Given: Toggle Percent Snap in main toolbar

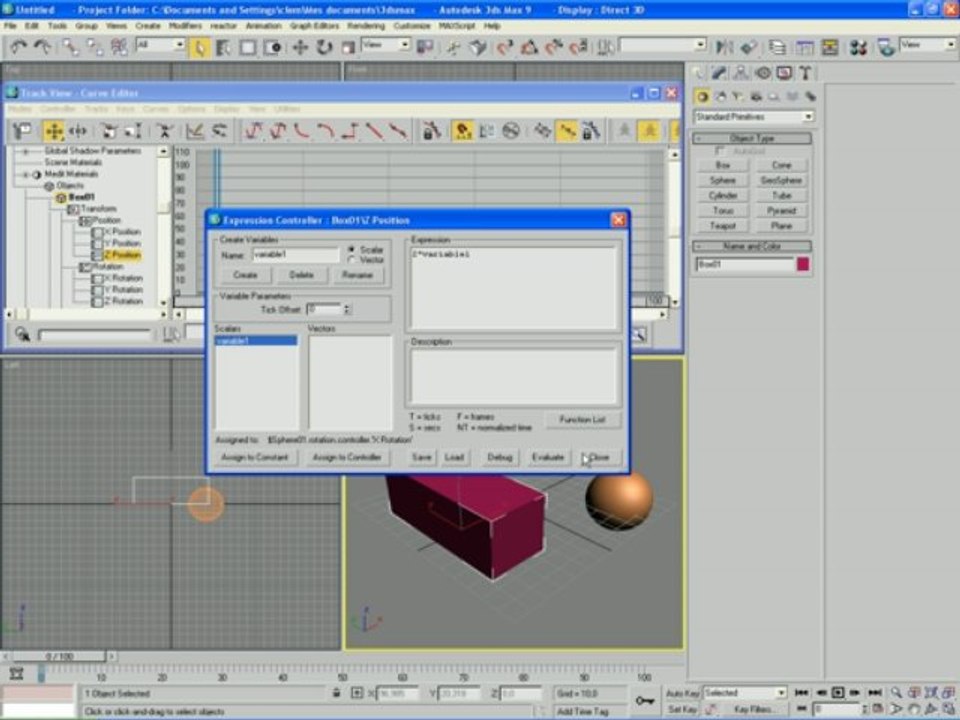Looking at the screenshot, I should 554,47.
